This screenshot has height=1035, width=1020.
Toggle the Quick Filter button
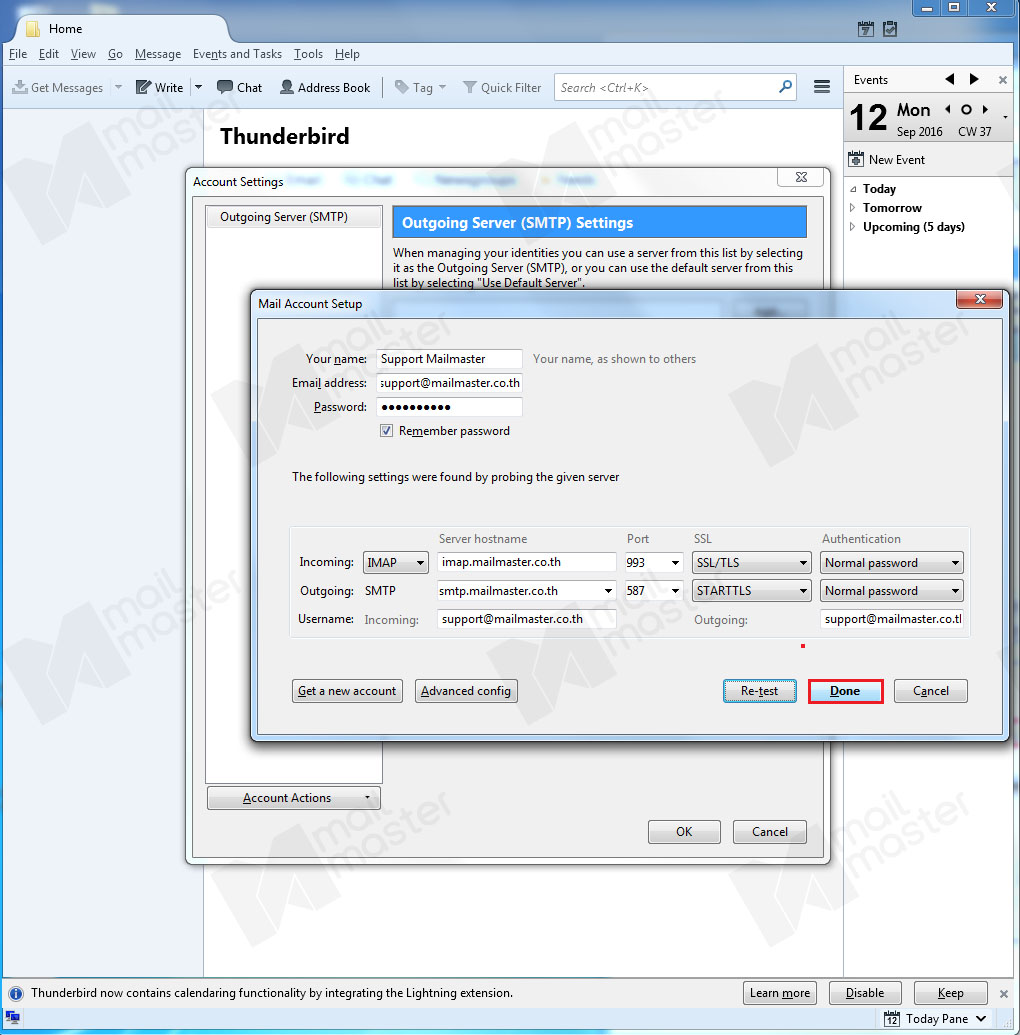502,87
